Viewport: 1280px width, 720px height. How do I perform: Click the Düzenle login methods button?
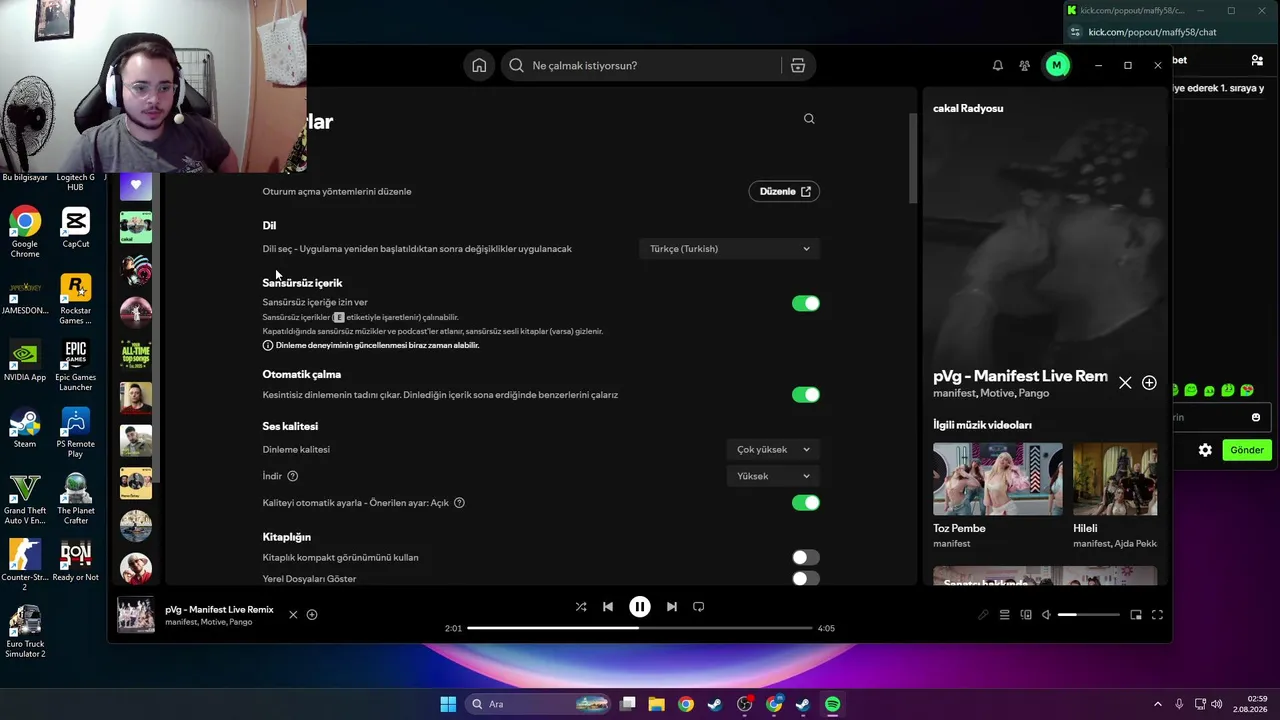click(784, 192)
